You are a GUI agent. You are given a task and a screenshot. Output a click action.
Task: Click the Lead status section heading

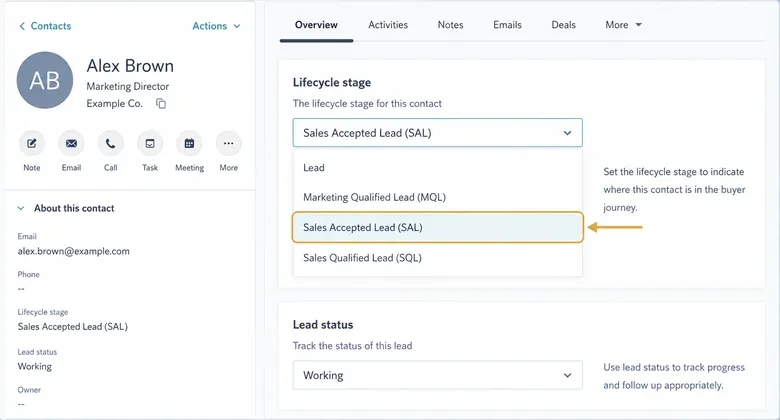tap(323, 324)
